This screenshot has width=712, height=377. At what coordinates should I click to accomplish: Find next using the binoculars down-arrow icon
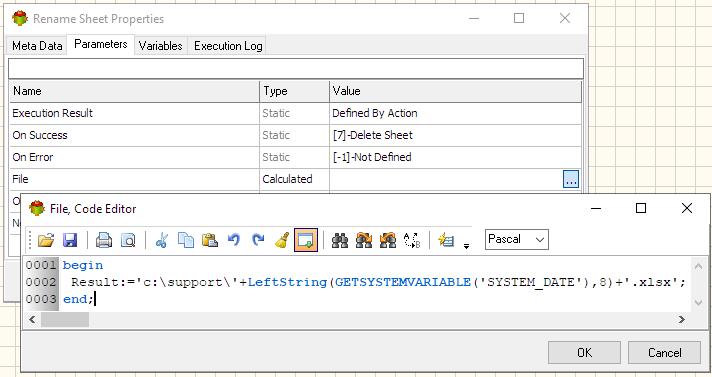point(364,240)
